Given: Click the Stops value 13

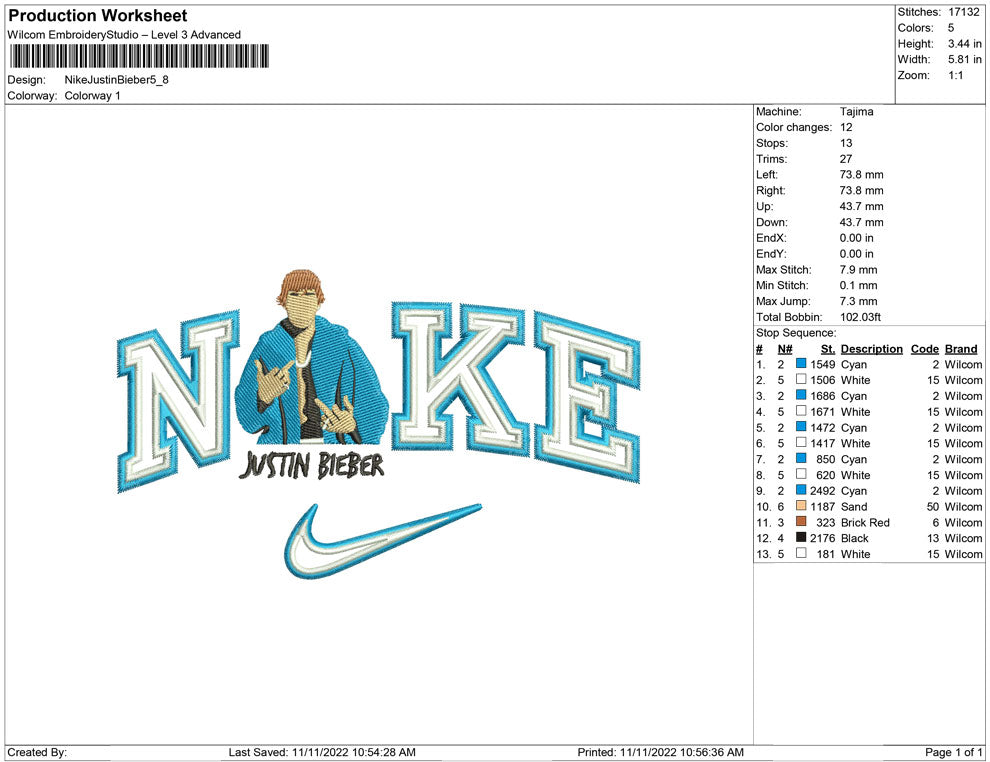Looking at the screenshot, I should point(845,143).
